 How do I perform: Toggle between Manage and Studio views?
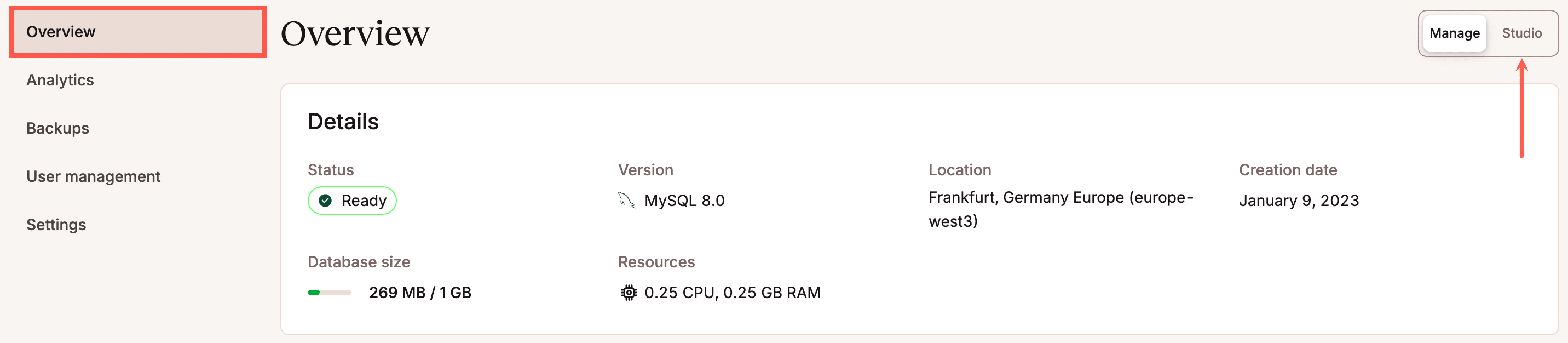pyautogui.click(x=1488, y=33)
